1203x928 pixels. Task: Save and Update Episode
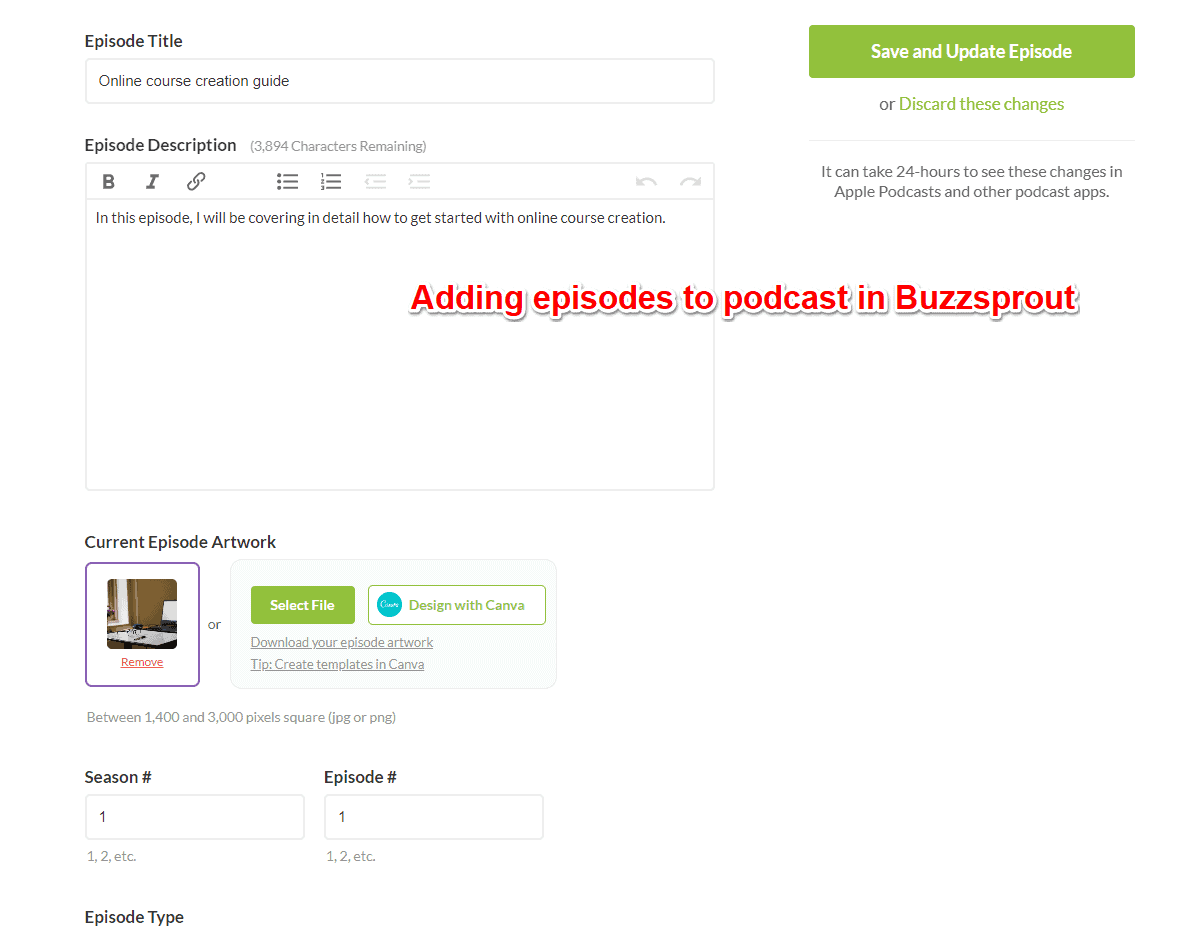pyautogui.click(x=970, y=51)
